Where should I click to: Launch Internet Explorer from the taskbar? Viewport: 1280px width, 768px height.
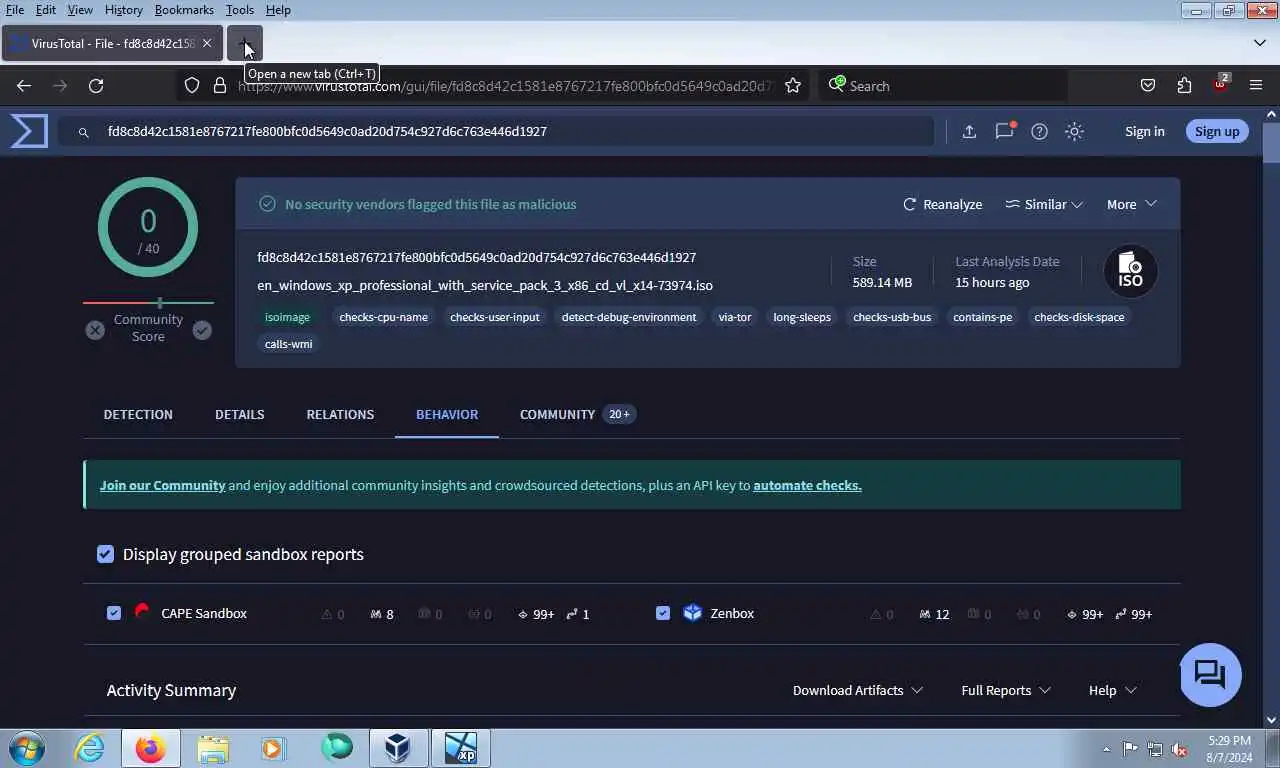[x=89, y=748]
